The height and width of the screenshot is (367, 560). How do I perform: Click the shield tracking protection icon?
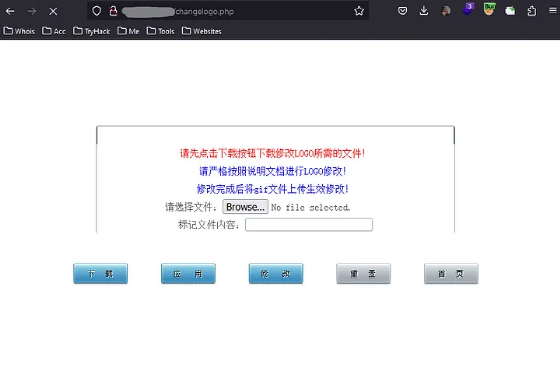pyautogui.click(x=96, y=11)
